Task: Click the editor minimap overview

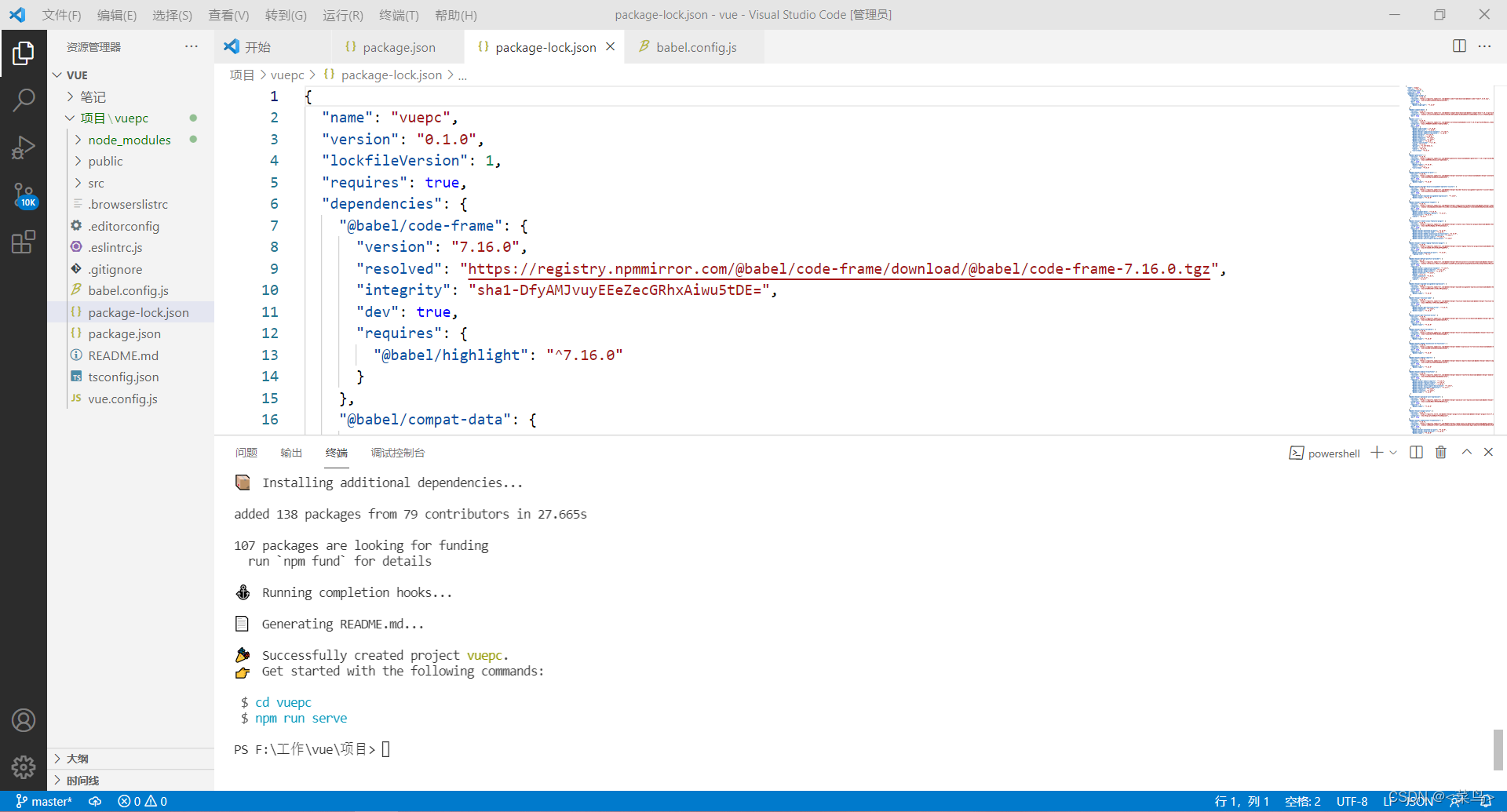Action: 1451,260
